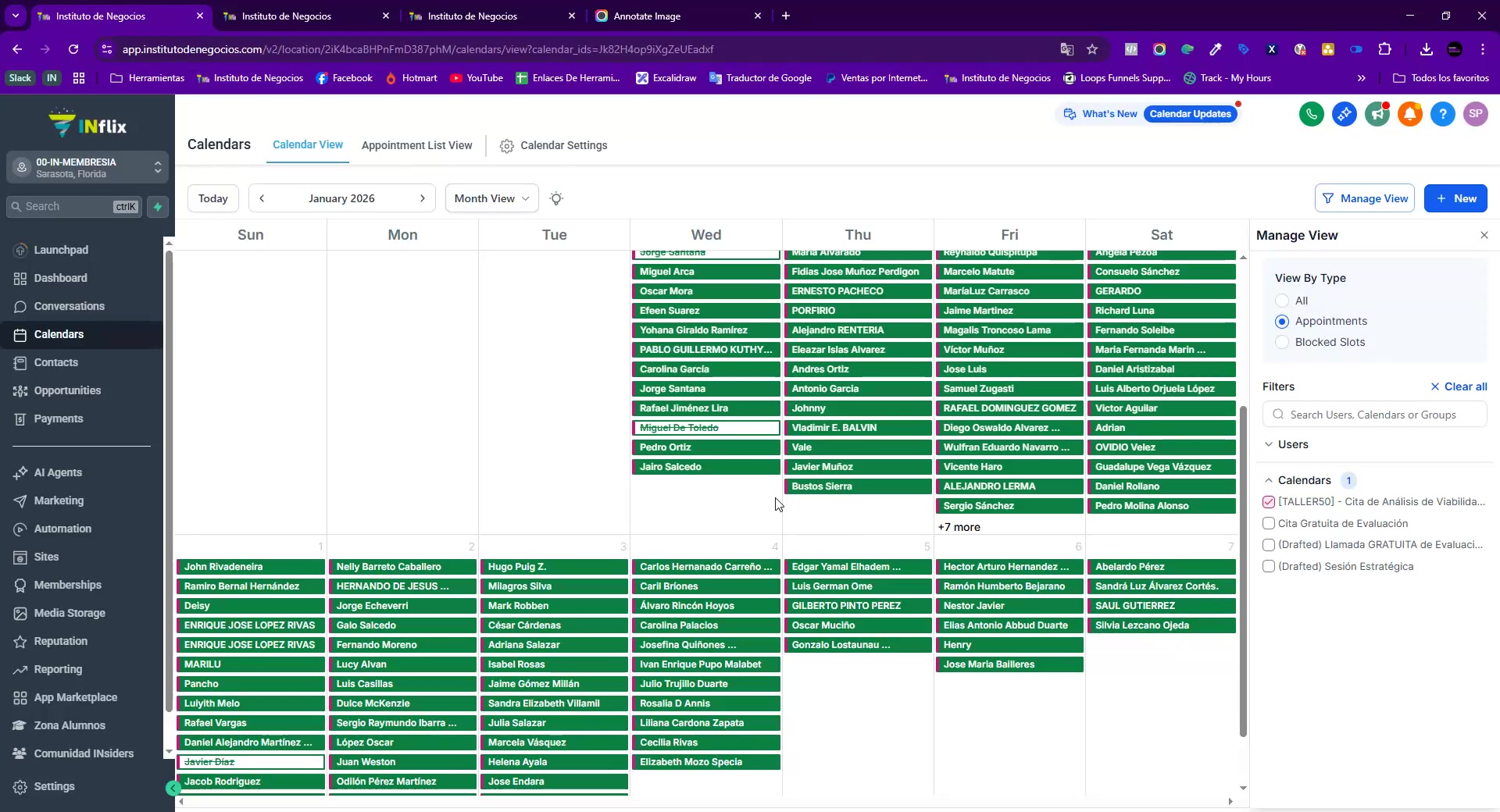
Task: Close the Manage View panel
Action: coord(1484,235)
